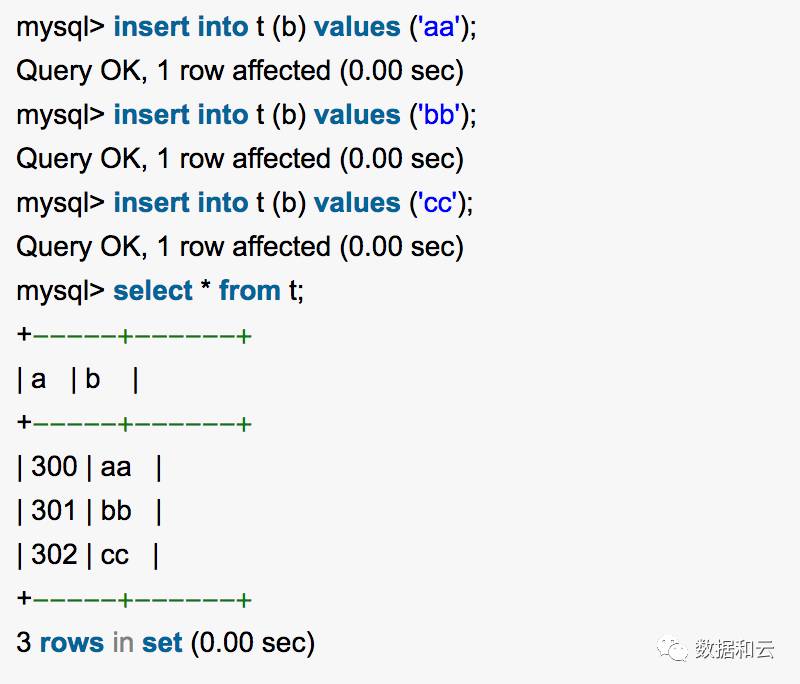
Task: Click the 'cc' string in third insert statement
Action: (437, 203)
